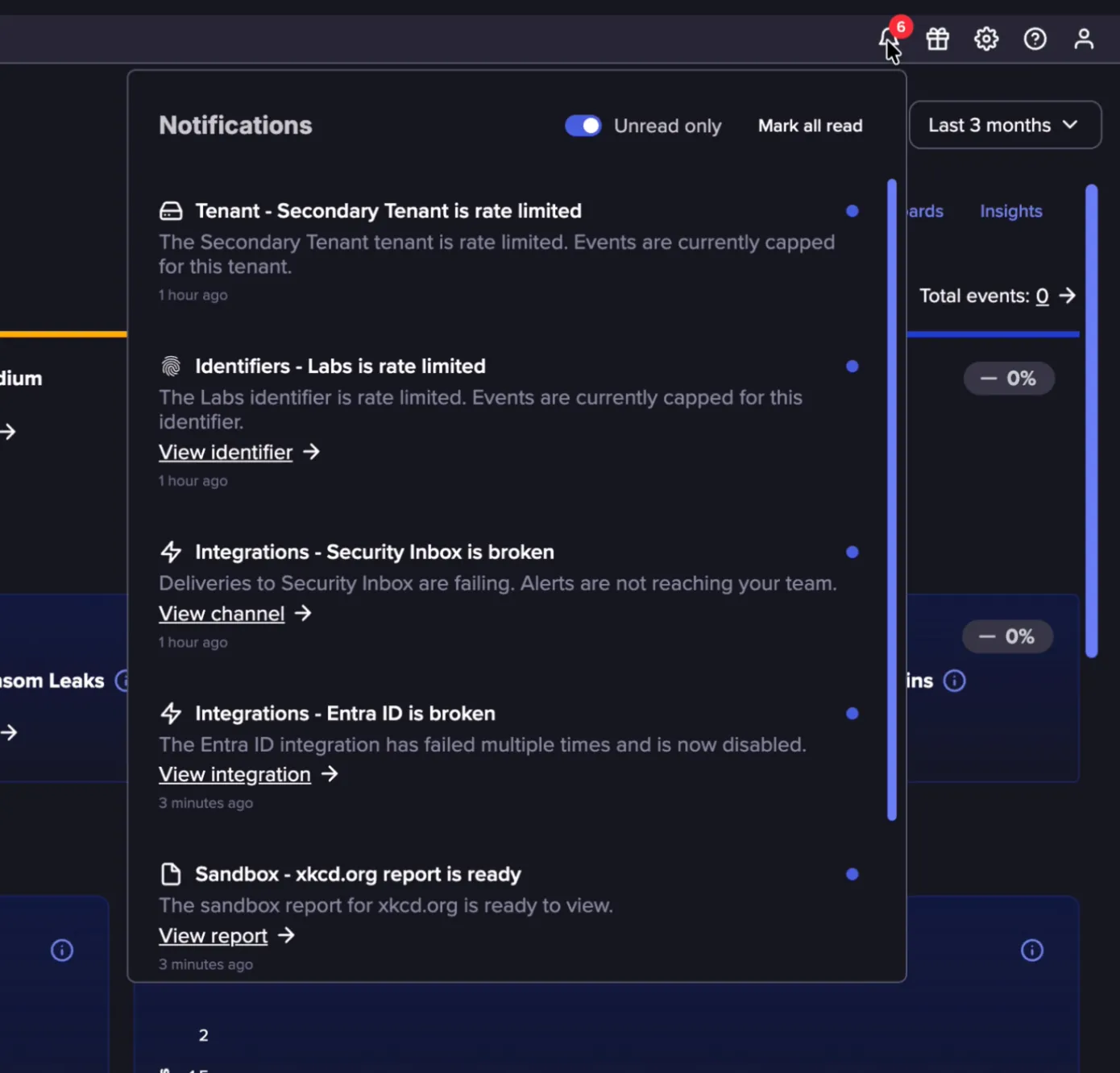Toggle the Unread only switch

pos(583,126)
